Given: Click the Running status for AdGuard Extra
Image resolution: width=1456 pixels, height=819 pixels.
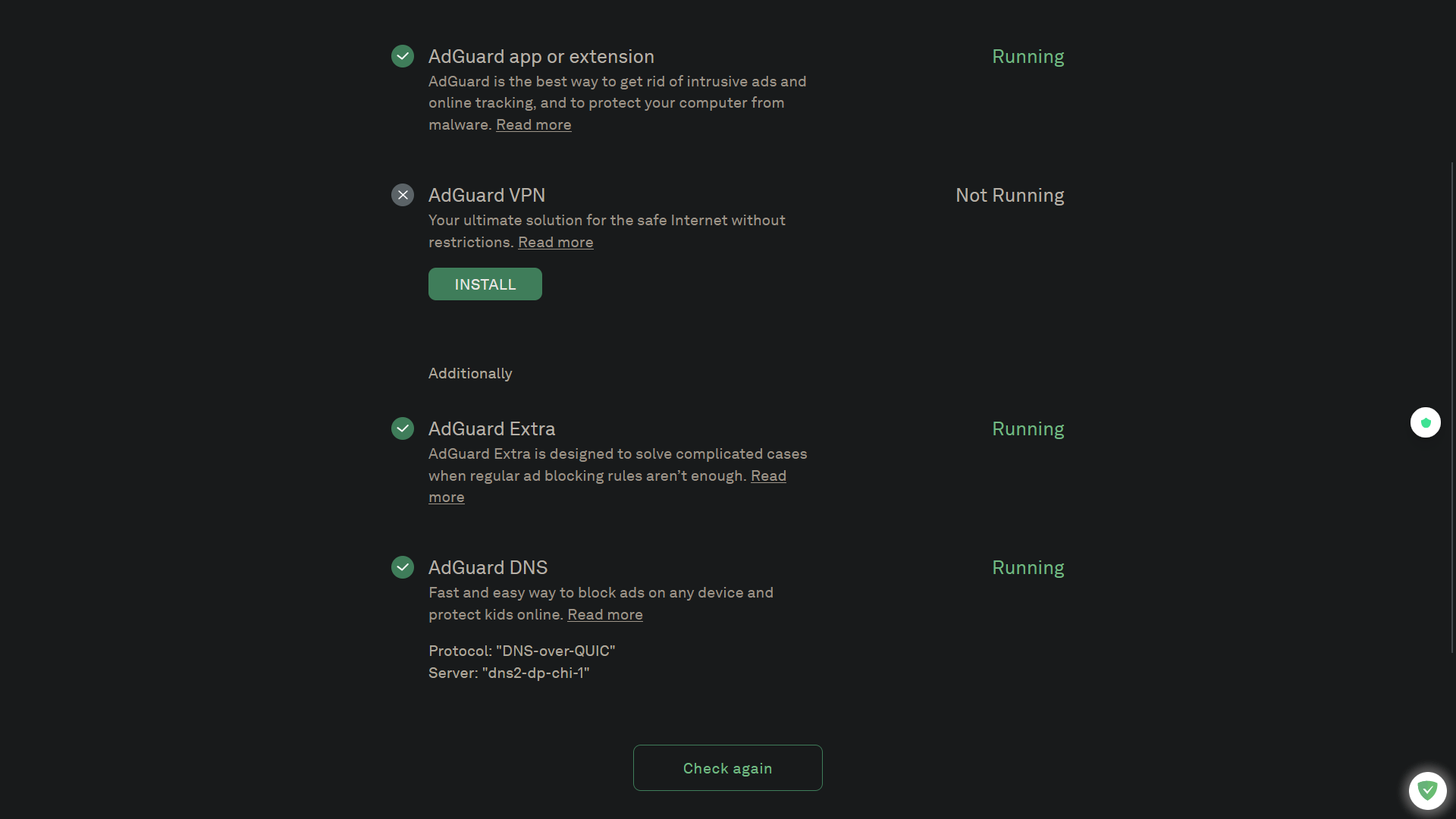Looking at the screenshot, I should point(1028,428).
